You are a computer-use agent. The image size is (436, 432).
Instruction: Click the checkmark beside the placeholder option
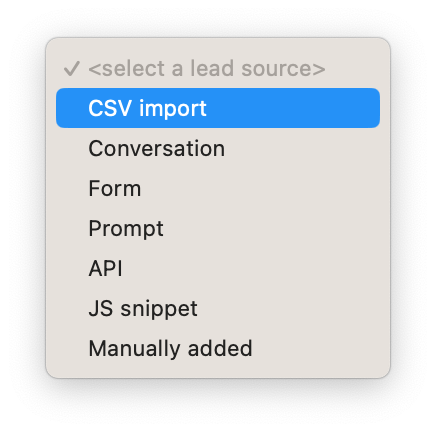point(72,68)
